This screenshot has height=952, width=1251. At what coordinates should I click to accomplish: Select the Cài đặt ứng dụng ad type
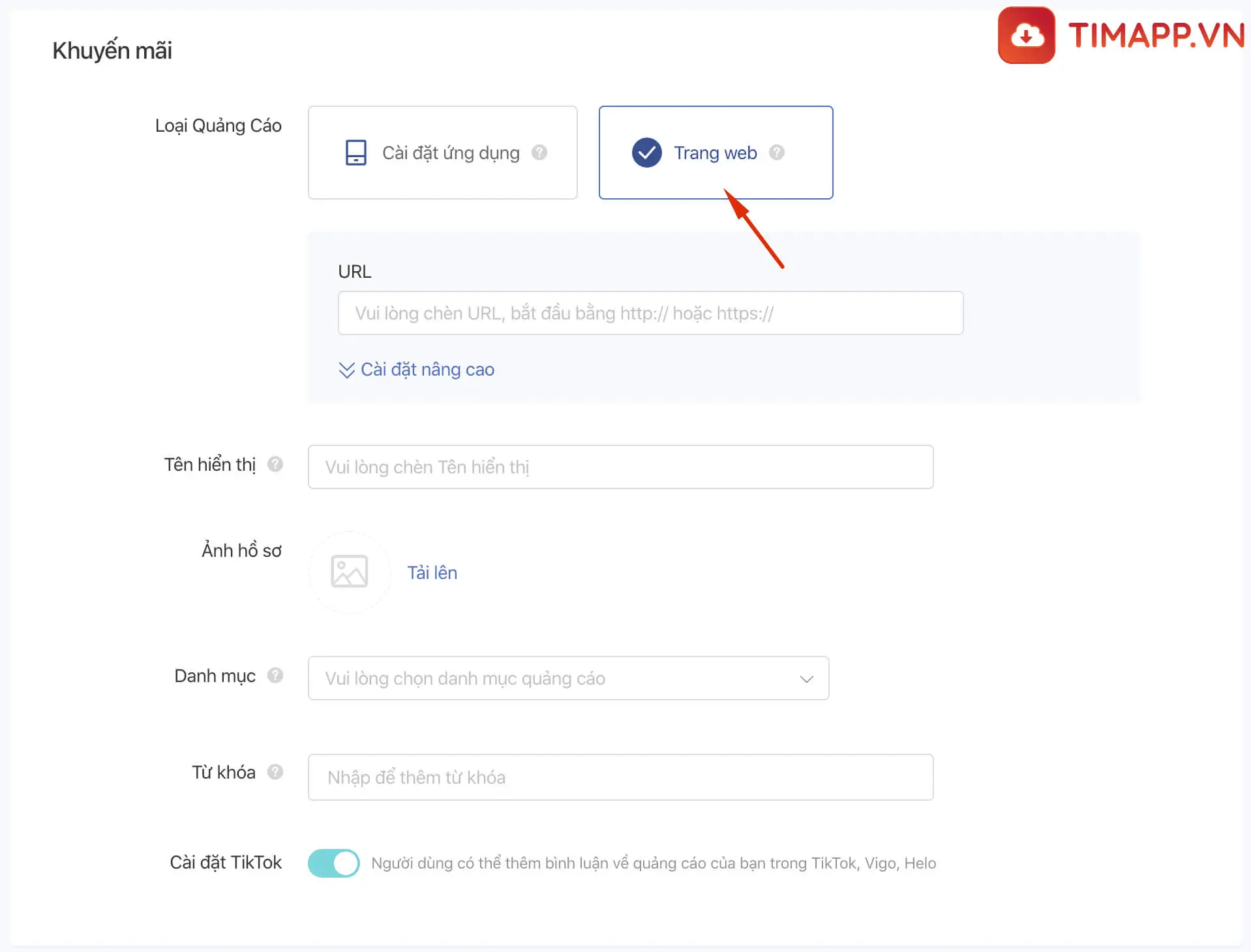coord(442,153)
